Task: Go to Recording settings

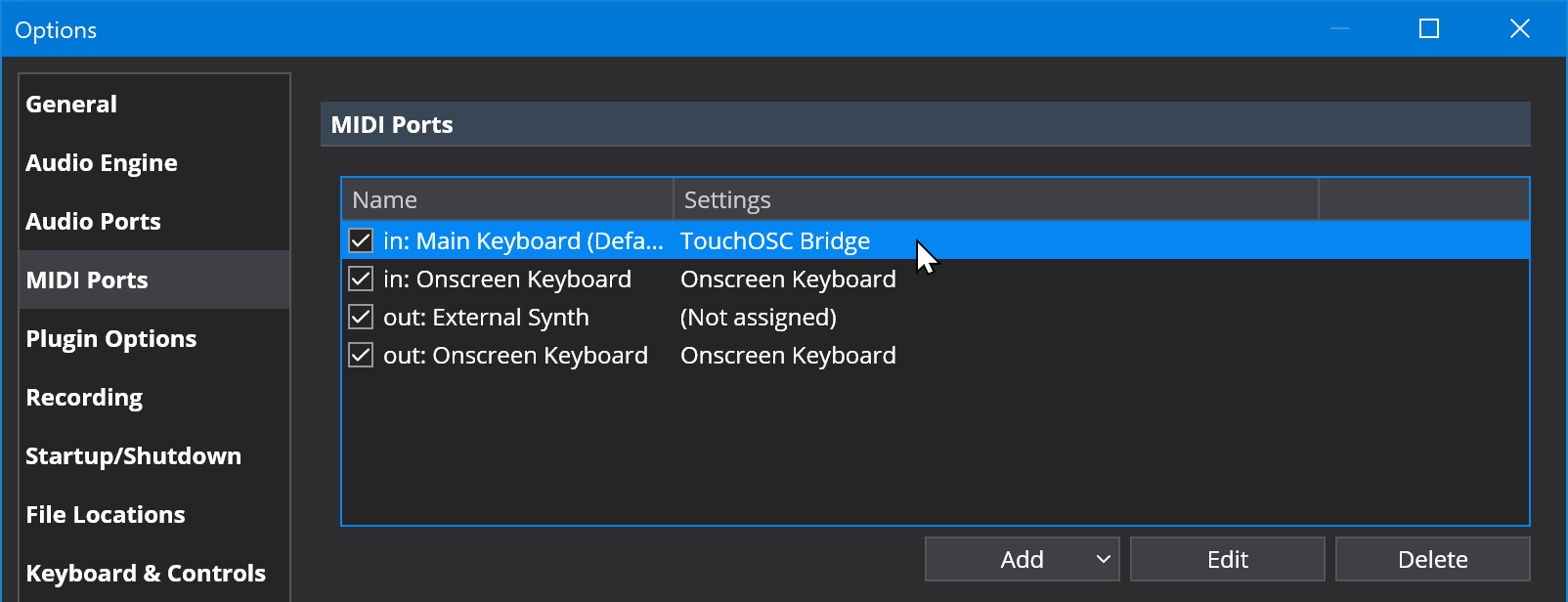Action: (x=84, y=398)
